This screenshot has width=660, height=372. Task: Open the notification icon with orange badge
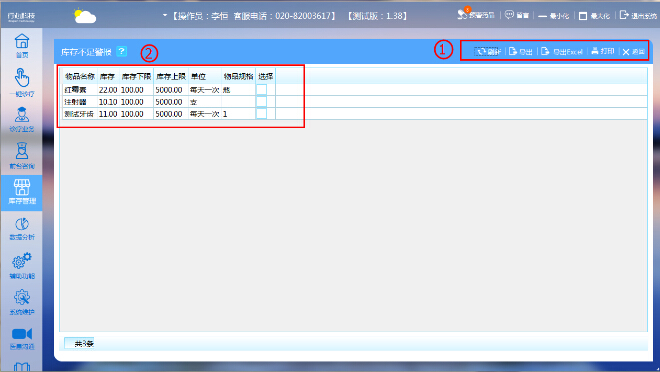click(476, 15)
